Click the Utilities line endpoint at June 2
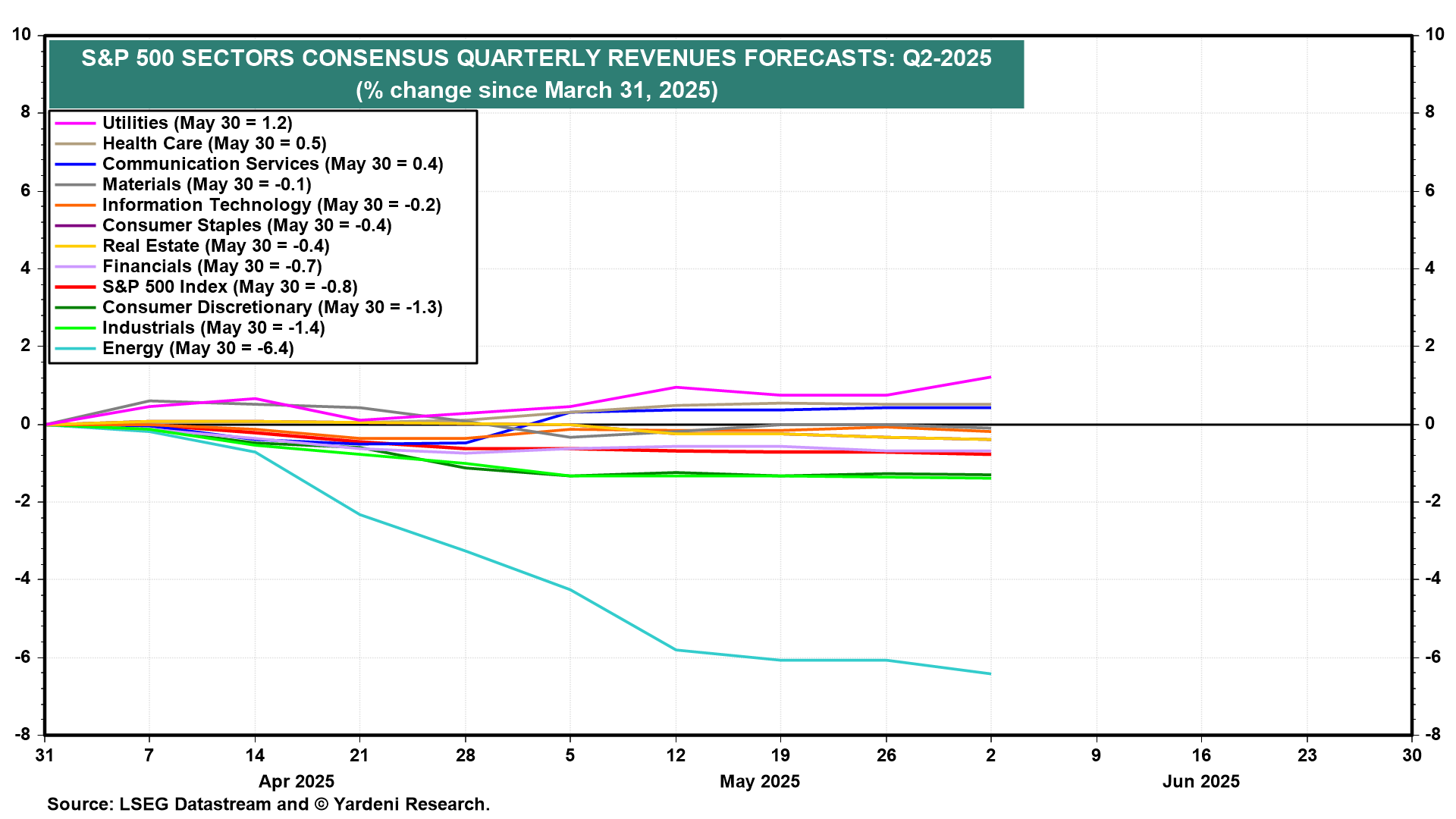1456x819 pixels. coord(990,377)
